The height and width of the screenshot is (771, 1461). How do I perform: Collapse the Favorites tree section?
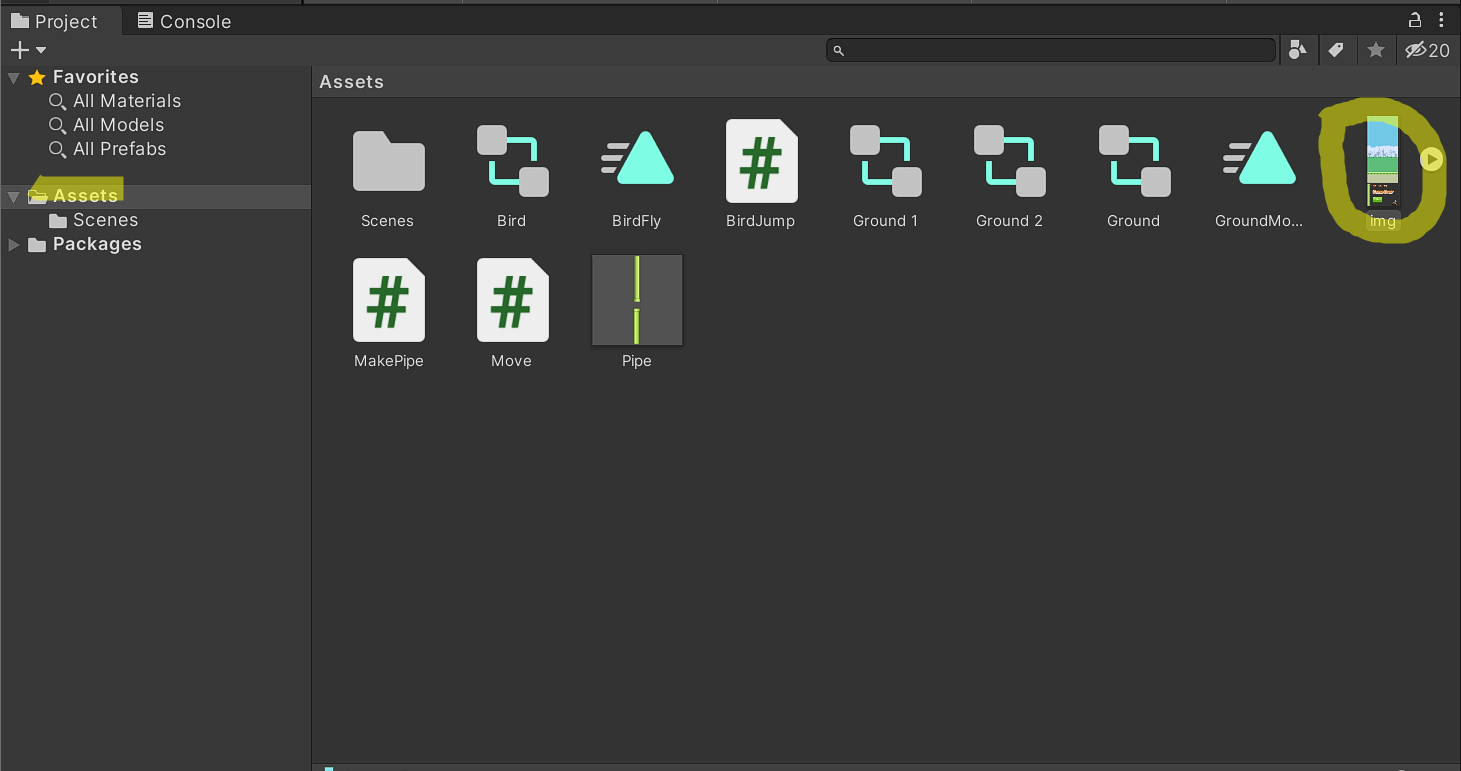click(x=14, y=77)
